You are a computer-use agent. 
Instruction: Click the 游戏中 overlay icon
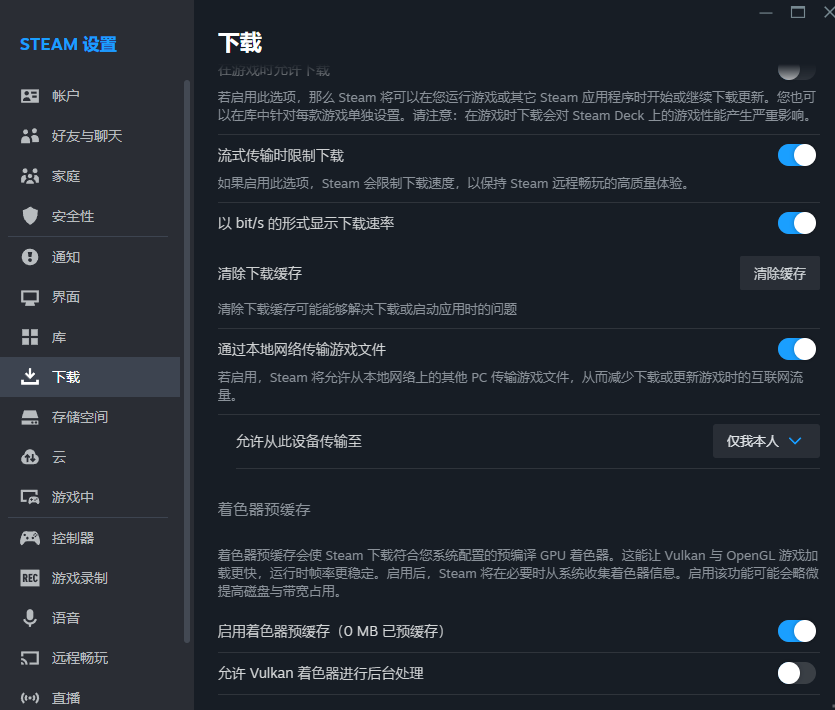pyautogui.click(x=30, y=497)
